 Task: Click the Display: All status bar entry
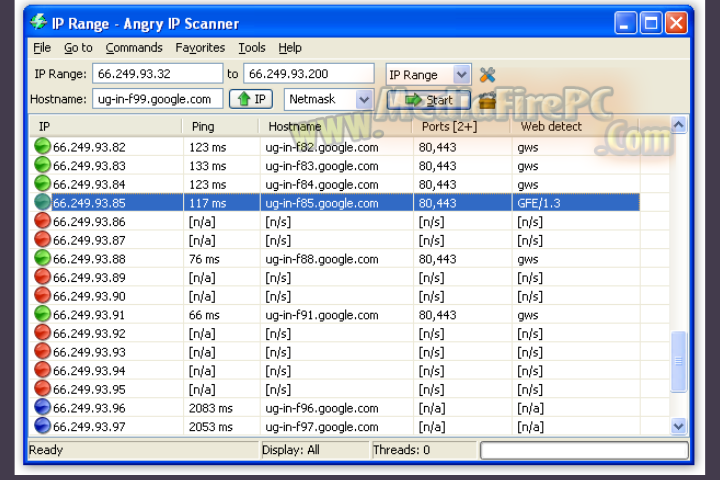click(x=291, y=450)
